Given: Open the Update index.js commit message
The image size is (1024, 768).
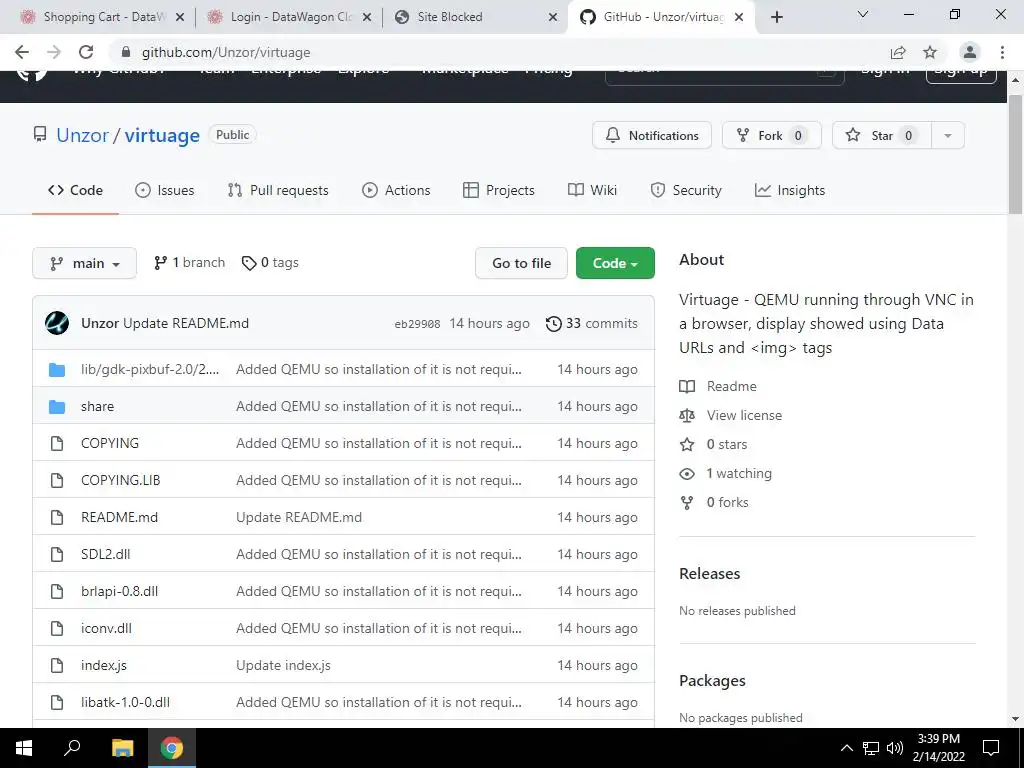Looking at the screenshot, I should (283, 665).
